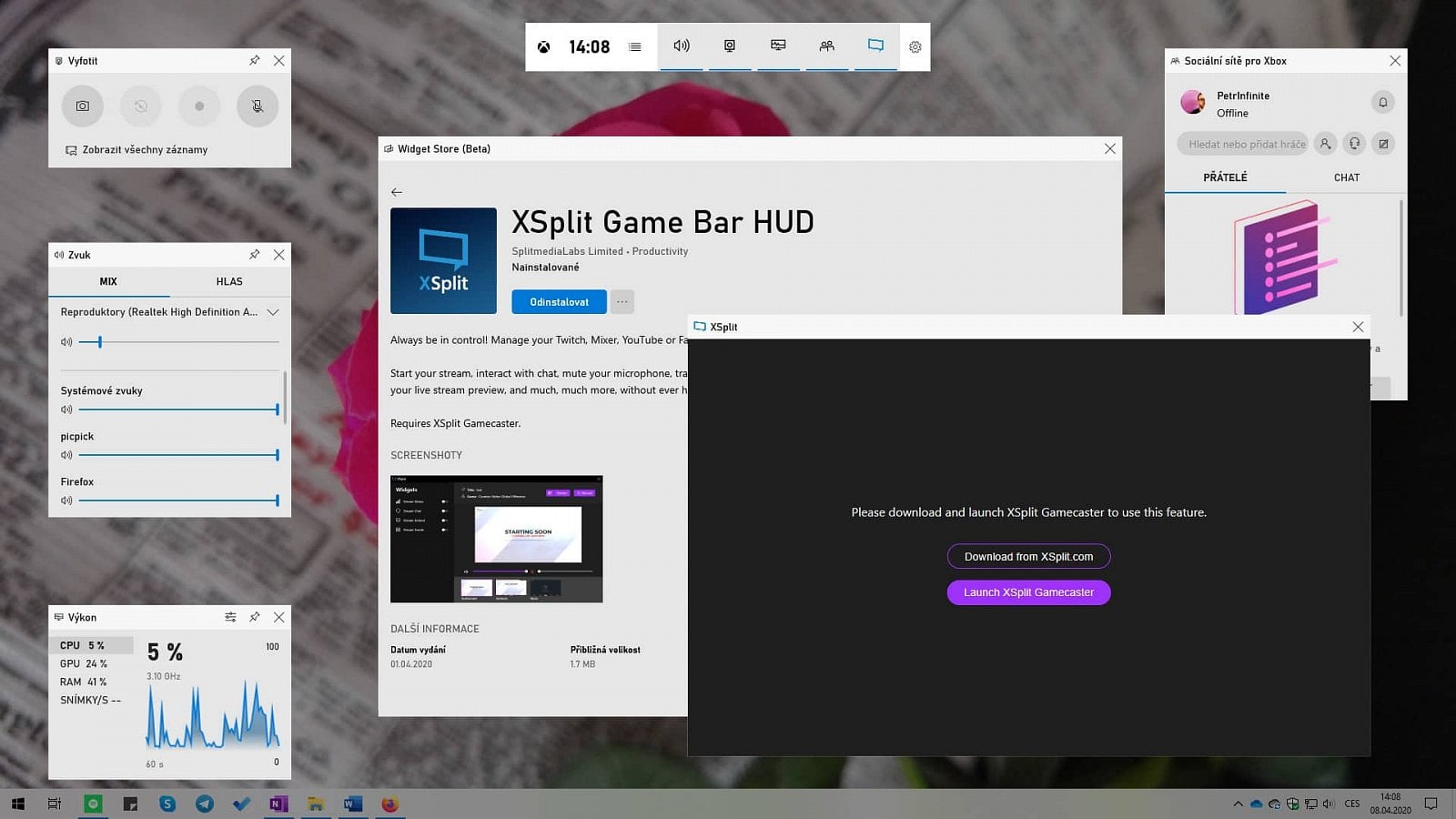1456x819 pixels.
Task: Open the XSplit HUD screenshot thumbnail
Action: (497, 539)
